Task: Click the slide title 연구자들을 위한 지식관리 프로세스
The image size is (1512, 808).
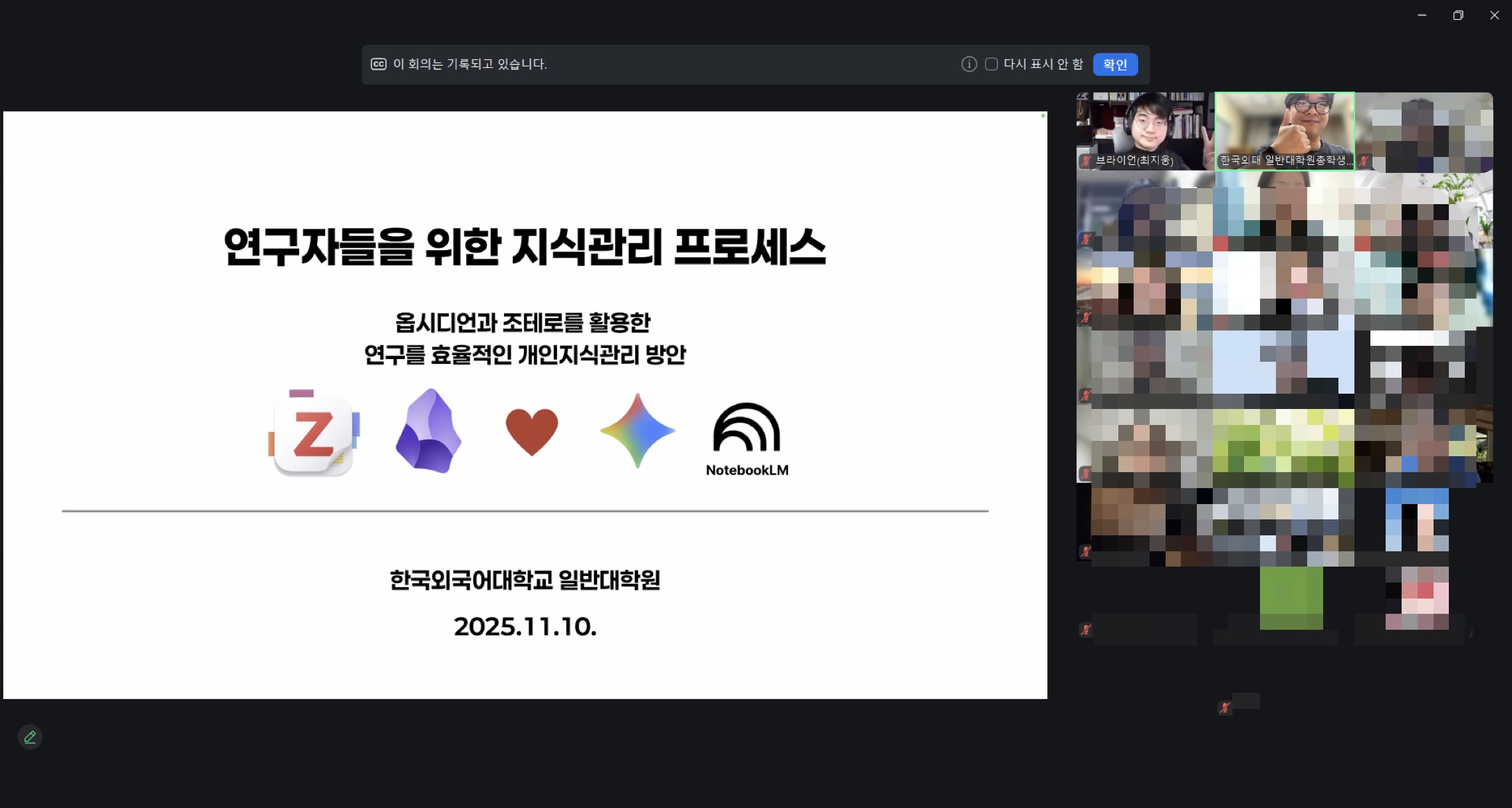Action: coord(525,247)
